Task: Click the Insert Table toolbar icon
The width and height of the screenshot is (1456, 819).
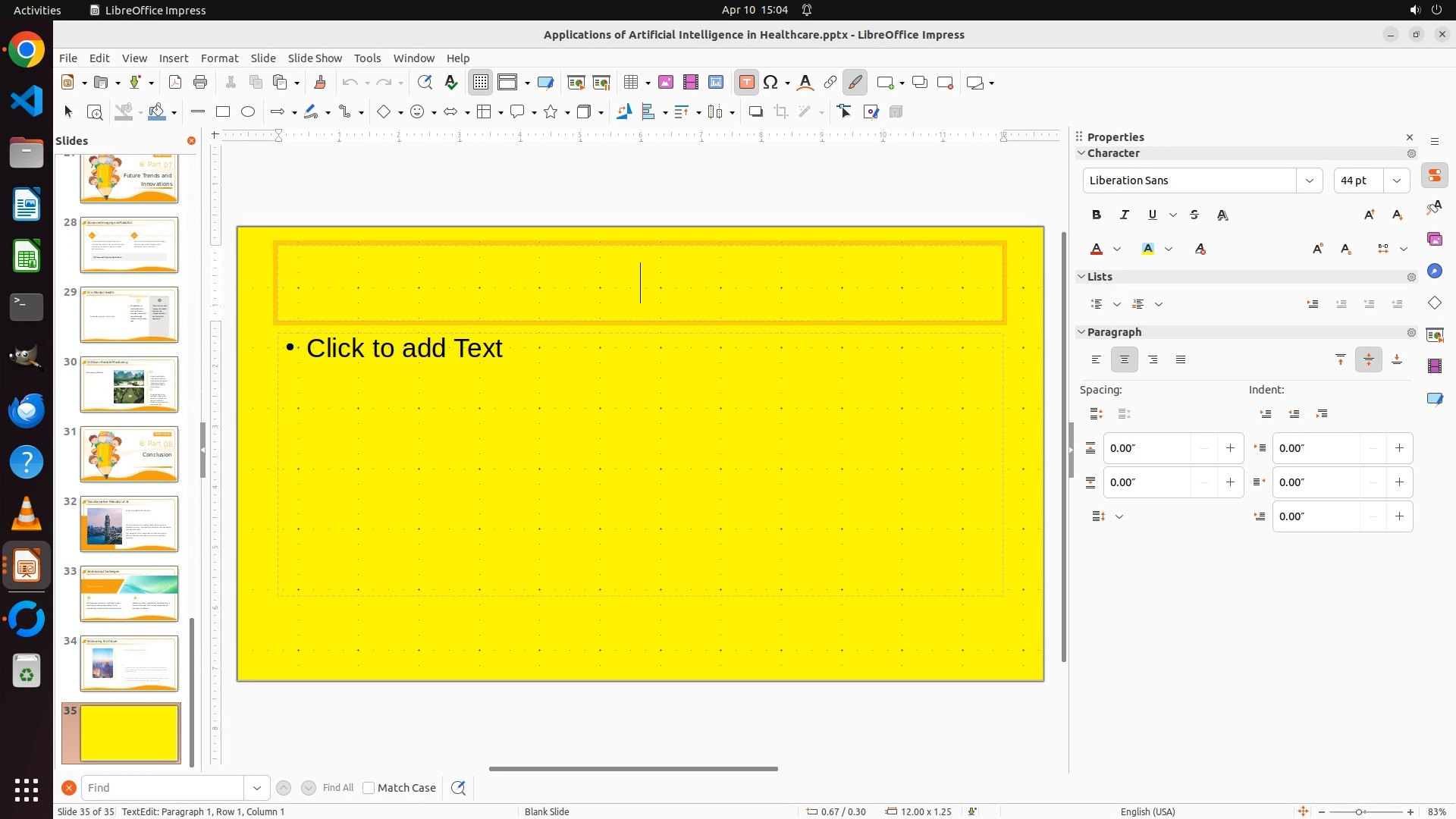Action: click(x=629, y=83)
